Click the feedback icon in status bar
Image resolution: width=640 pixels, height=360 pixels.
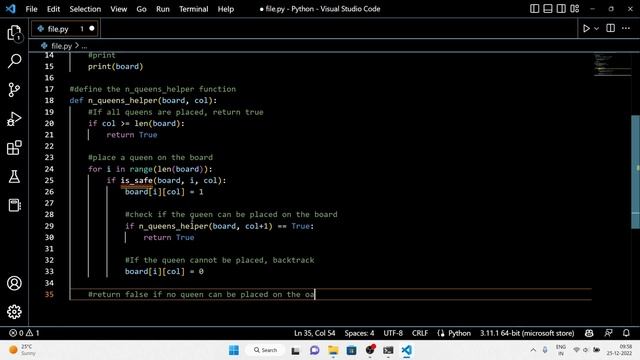point(608,333)
